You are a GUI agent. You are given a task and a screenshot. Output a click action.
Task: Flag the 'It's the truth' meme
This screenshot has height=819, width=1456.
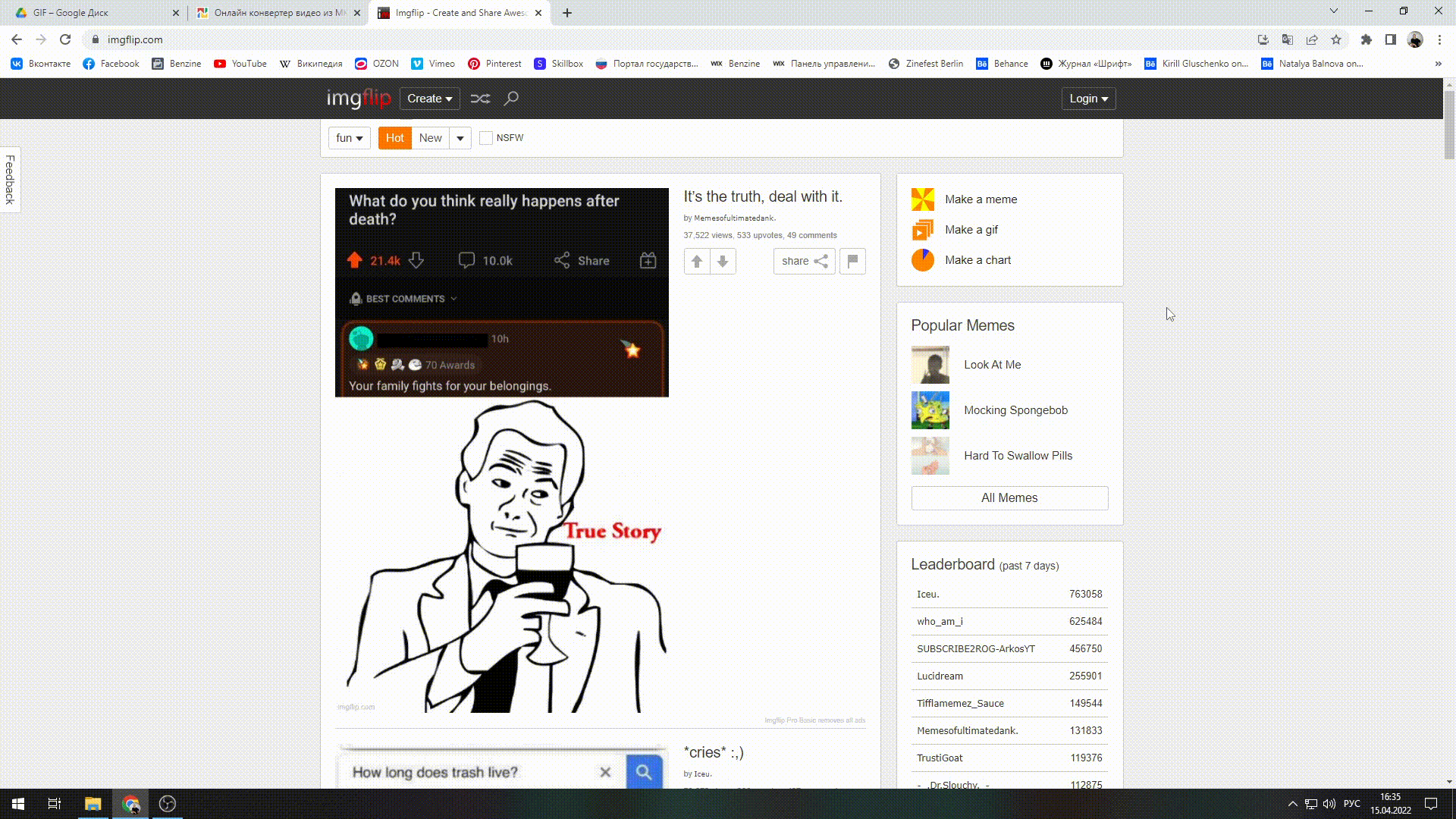[x=852, y=261]
